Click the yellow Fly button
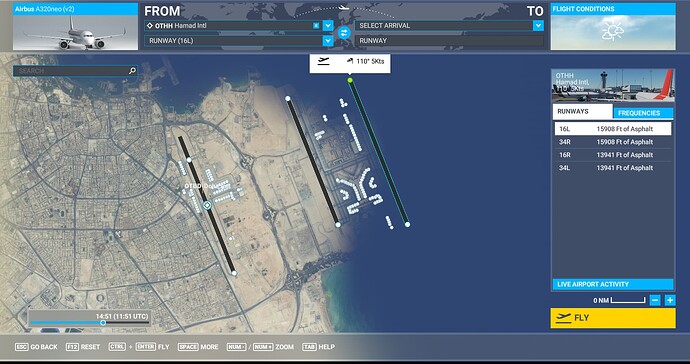Image resolution: width=690 pixels, height=364 pixels. pyautogui.click(x=613, y=318)
